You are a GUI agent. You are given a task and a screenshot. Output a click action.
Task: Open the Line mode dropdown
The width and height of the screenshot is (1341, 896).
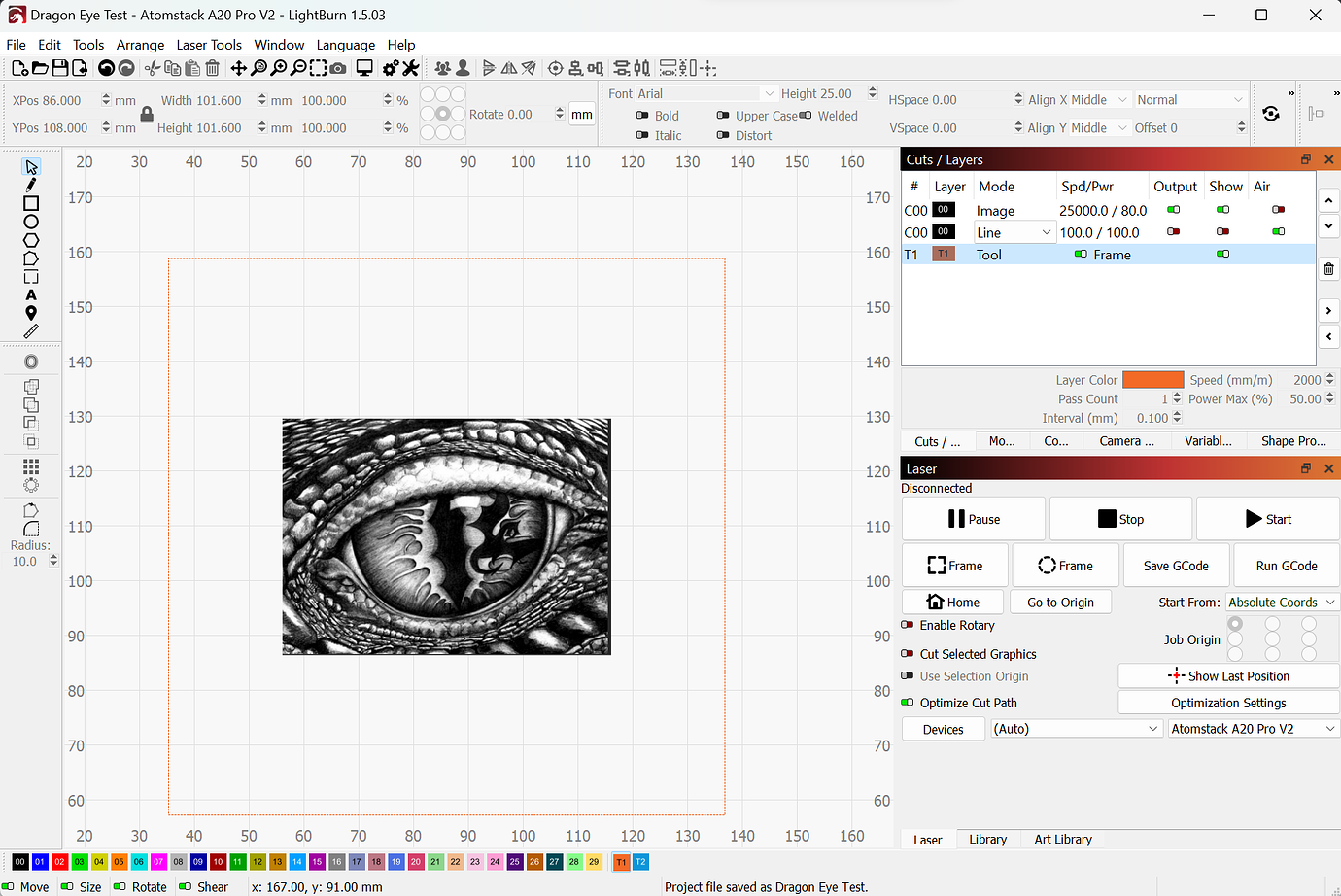[x=1014, y=232]
